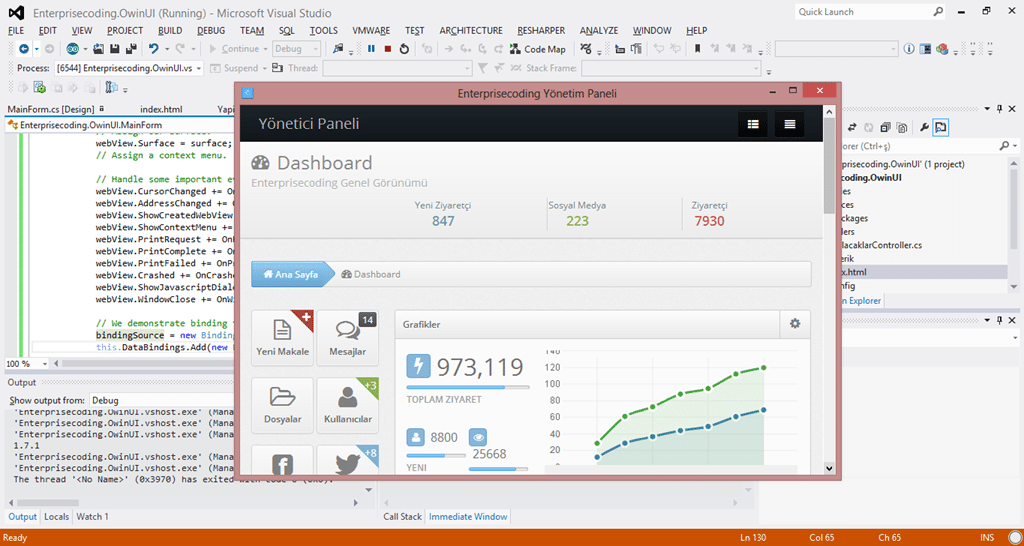Viewport: 1024px width, 546px height.
Task: Switch to the Immediate Window tab
Action: [468, 517]
